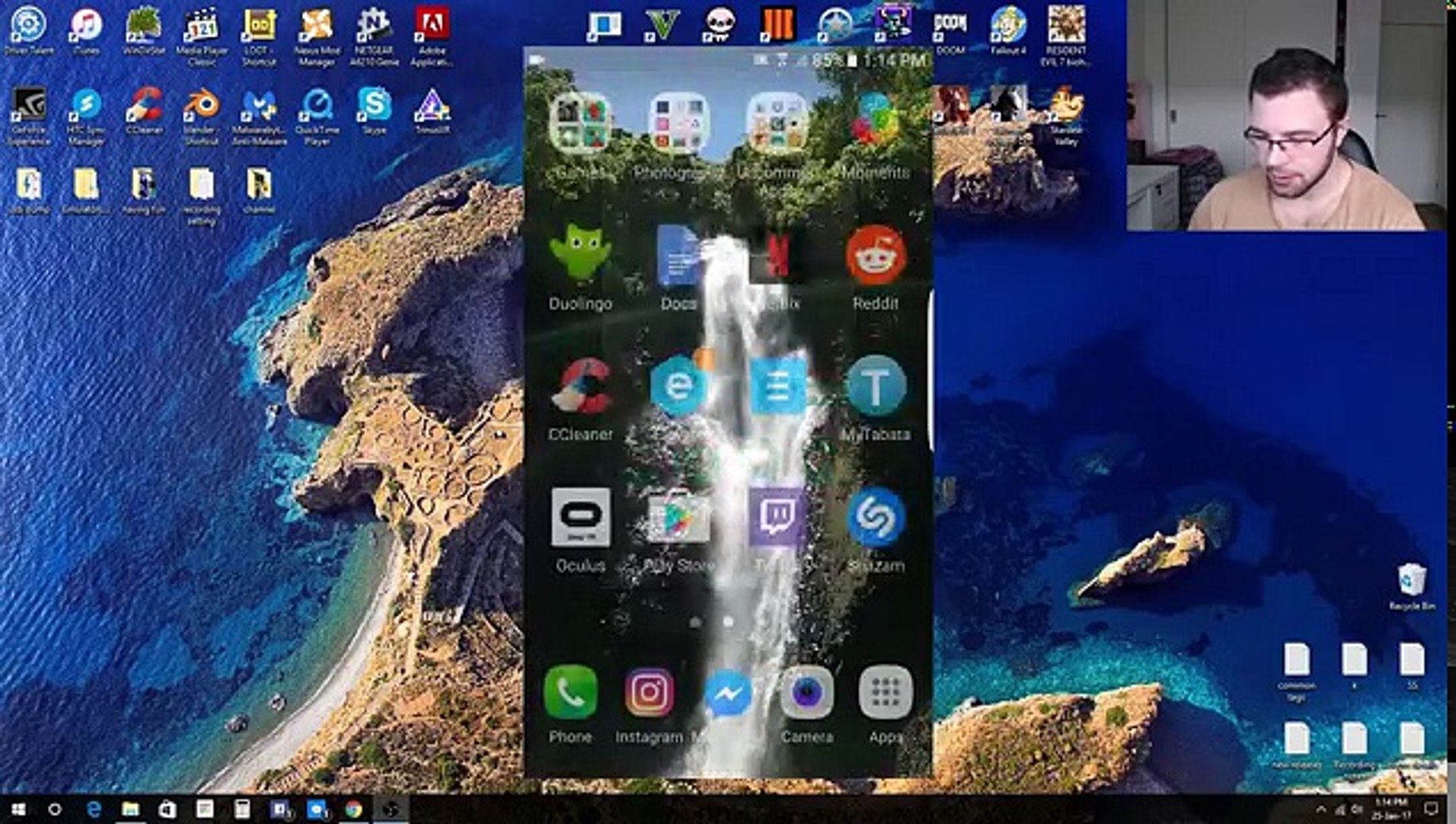Open the Calculator from the taskbar
The height and width of the screenshot is (824, 1456).
pyautogui.click(x=241, y=809)
